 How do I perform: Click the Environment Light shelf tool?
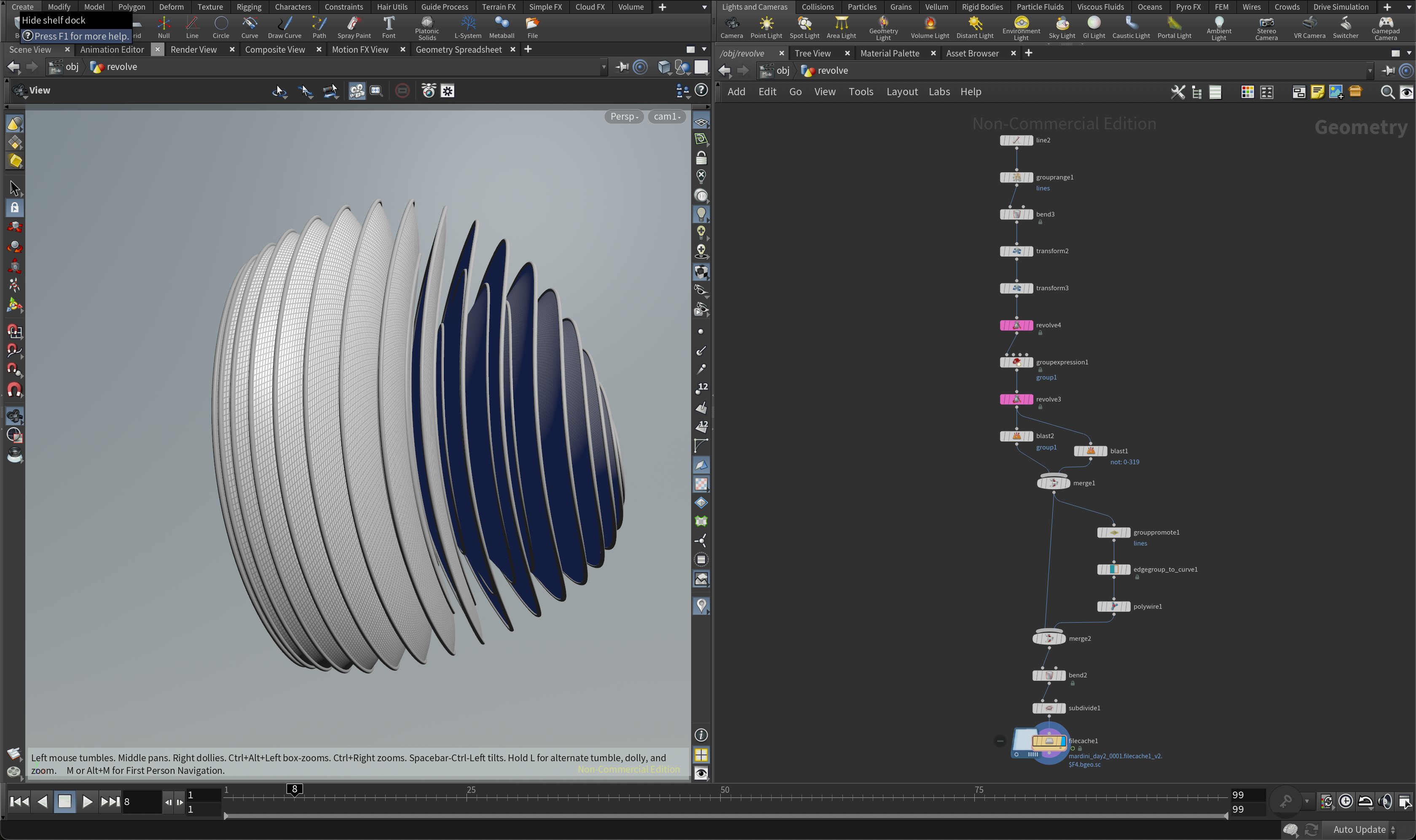[1020, 28]
